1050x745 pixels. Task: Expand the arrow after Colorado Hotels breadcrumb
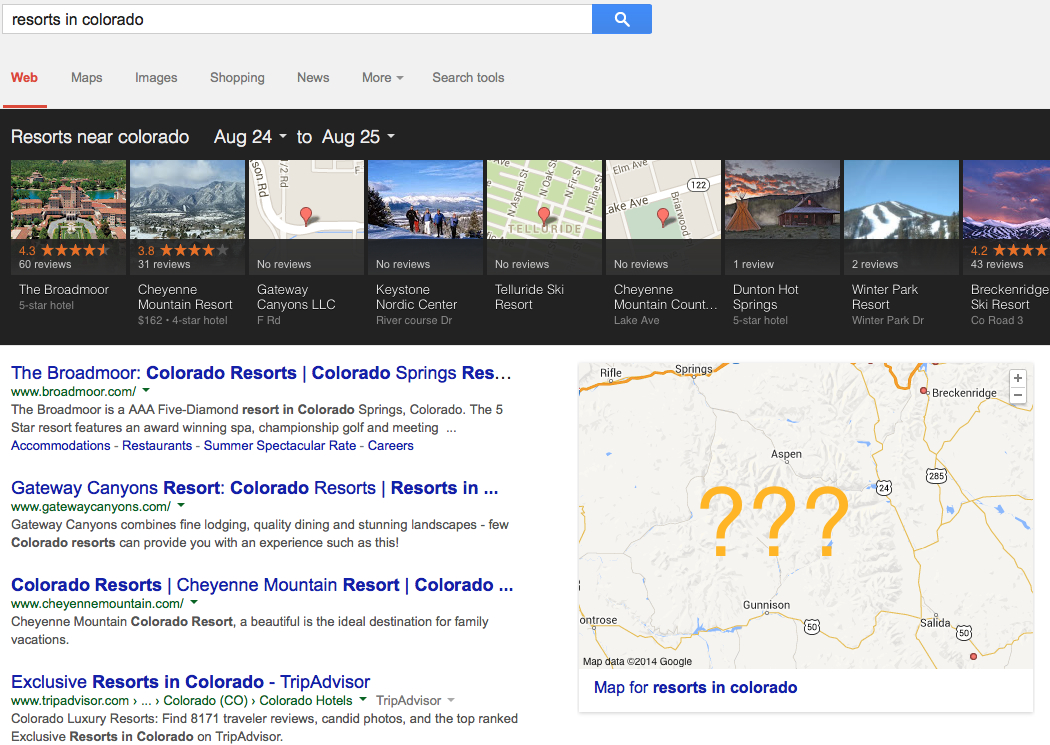click(x=363, y=699)
